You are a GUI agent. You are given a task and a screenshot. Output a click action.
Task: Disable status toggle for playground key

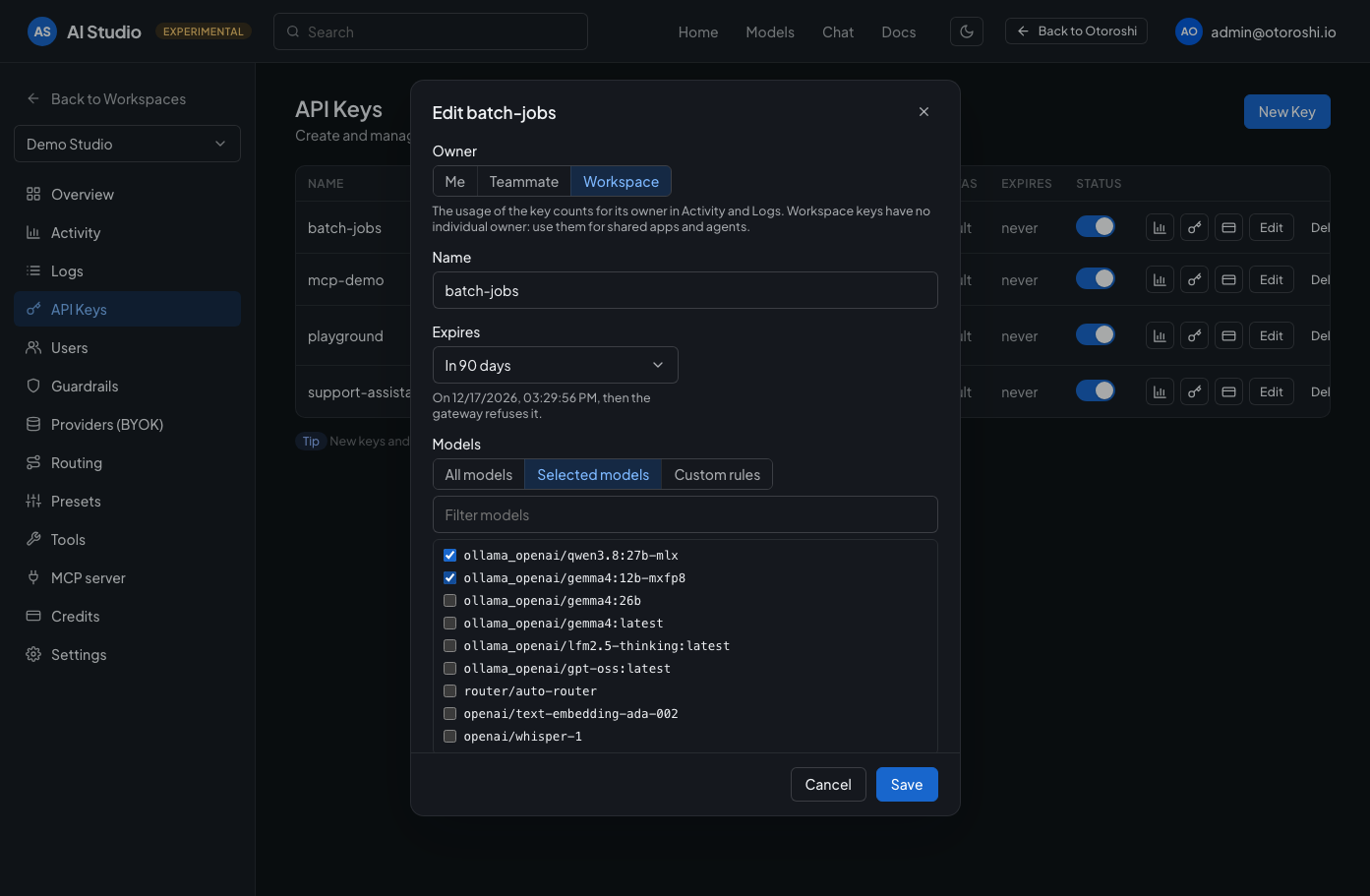[x=1096, y=334]
